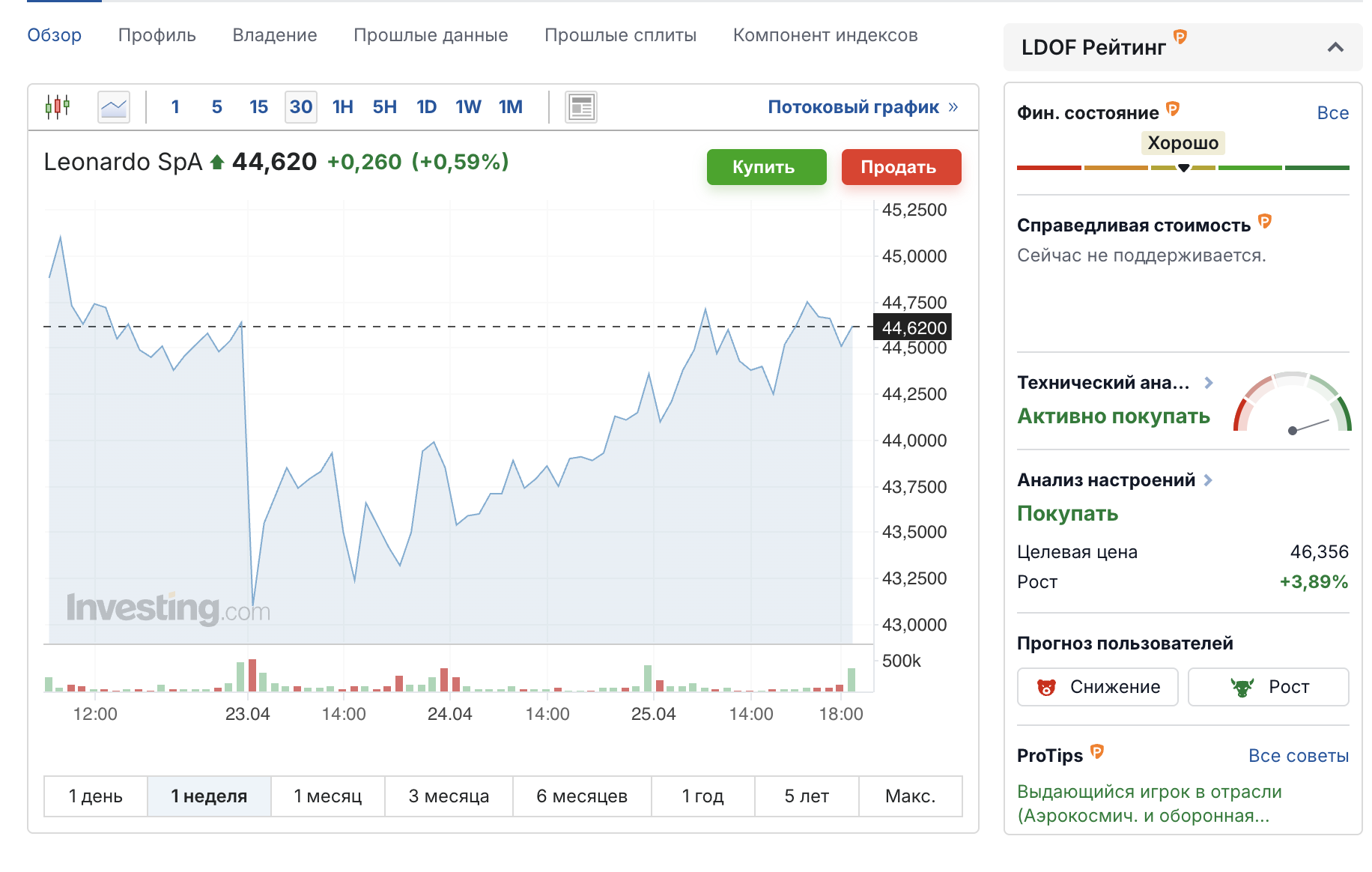Set chart interval to 15 minutes
The width and height of the screenshot is (1372, 872).
tap(259, 107)
